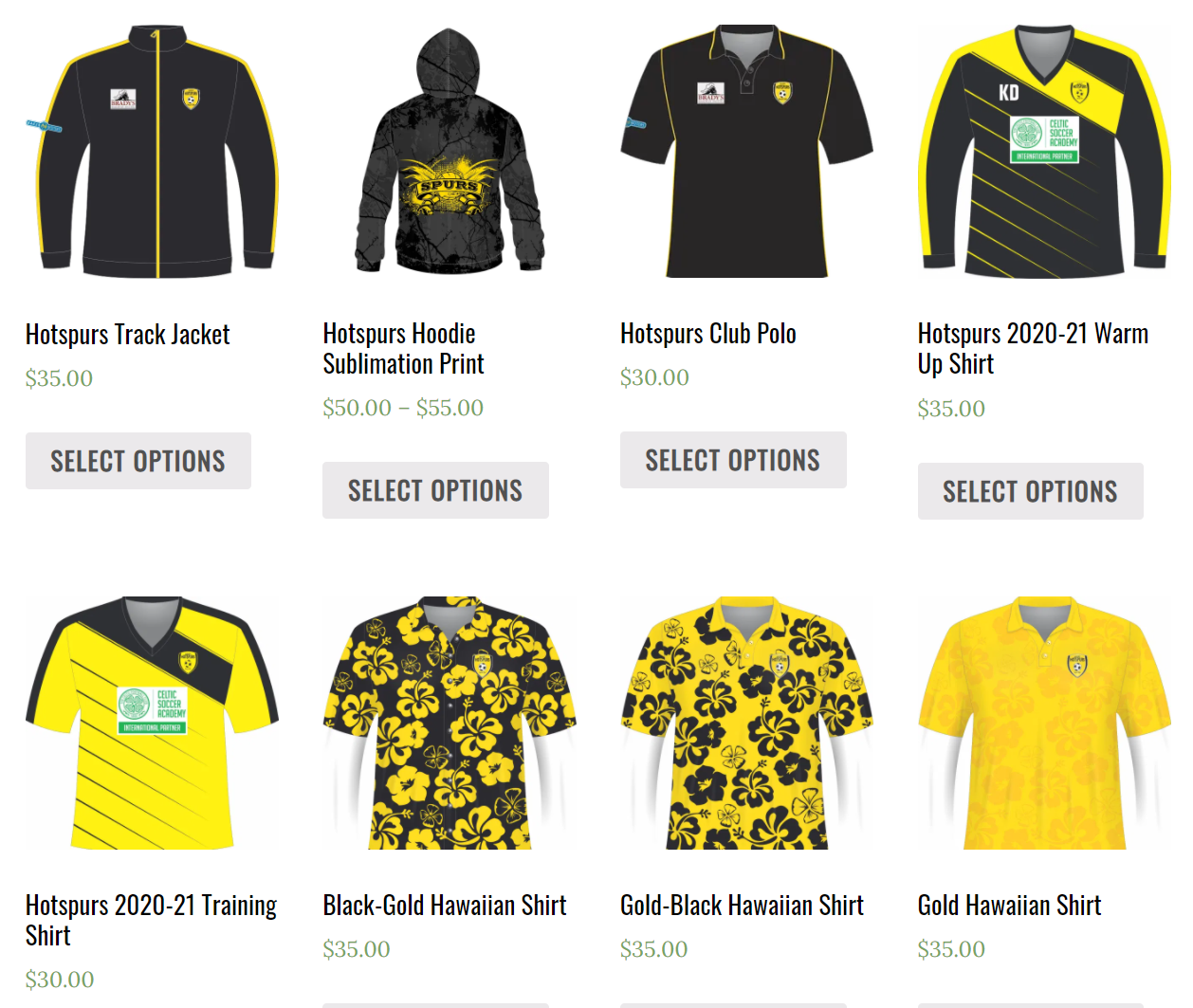This screenshot has width=1193, height=1008.
Task: Open the Gold-Black Hawaiian Shirt image
Action: pos(746,723)
